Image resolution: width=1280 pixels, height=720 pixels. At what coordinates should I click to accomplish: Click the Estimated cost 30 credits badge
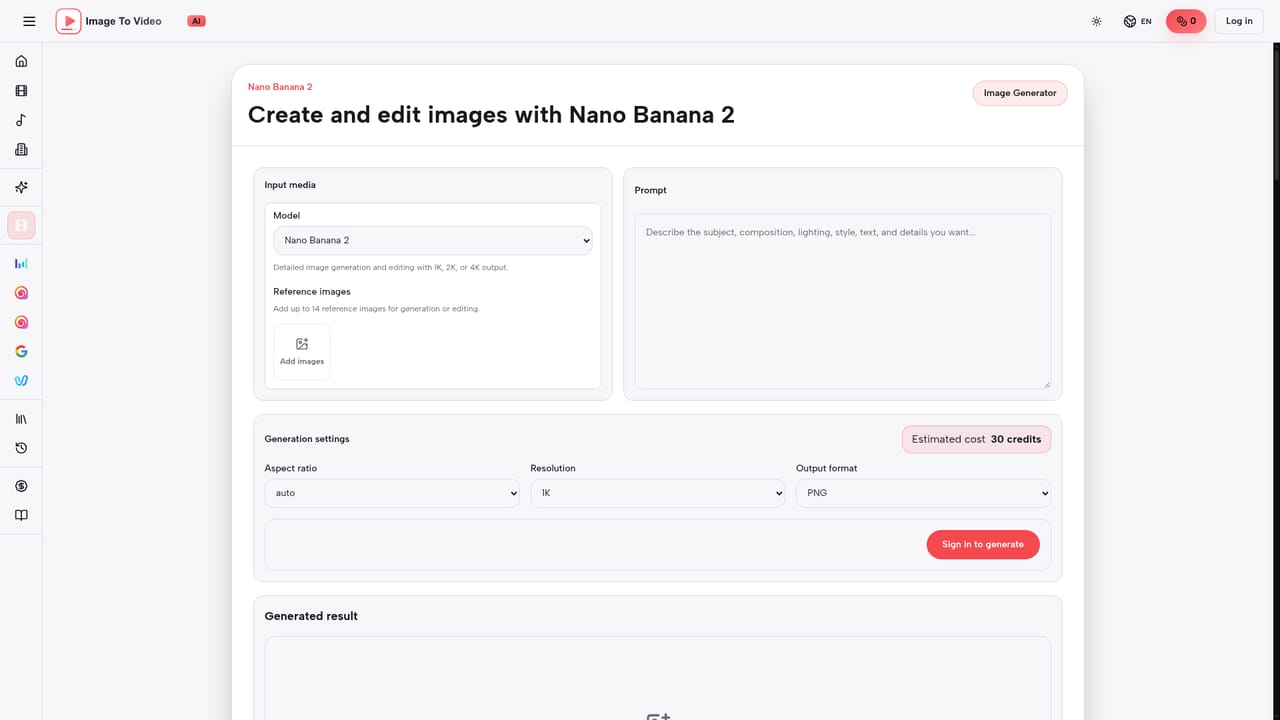tap(976, 439)
